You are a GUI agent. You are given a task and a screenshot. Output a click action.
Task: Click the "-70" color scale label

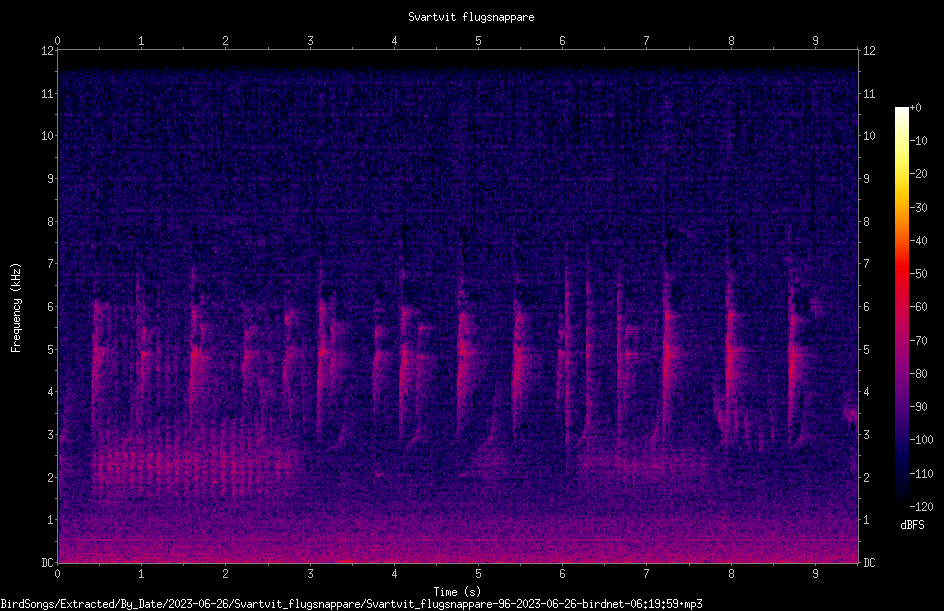919,341
